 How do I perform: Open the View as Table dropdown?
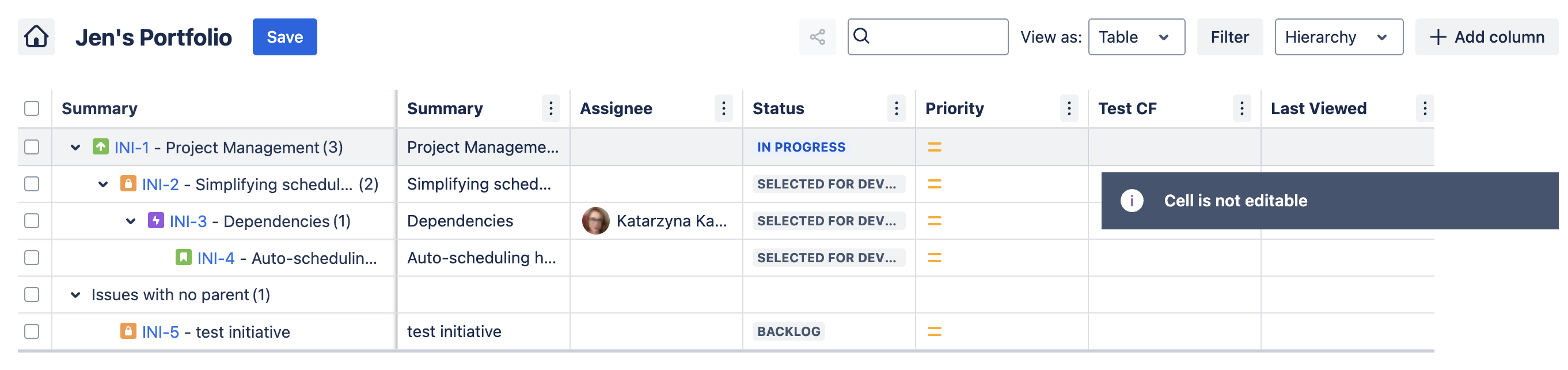tap(1136, 37)
